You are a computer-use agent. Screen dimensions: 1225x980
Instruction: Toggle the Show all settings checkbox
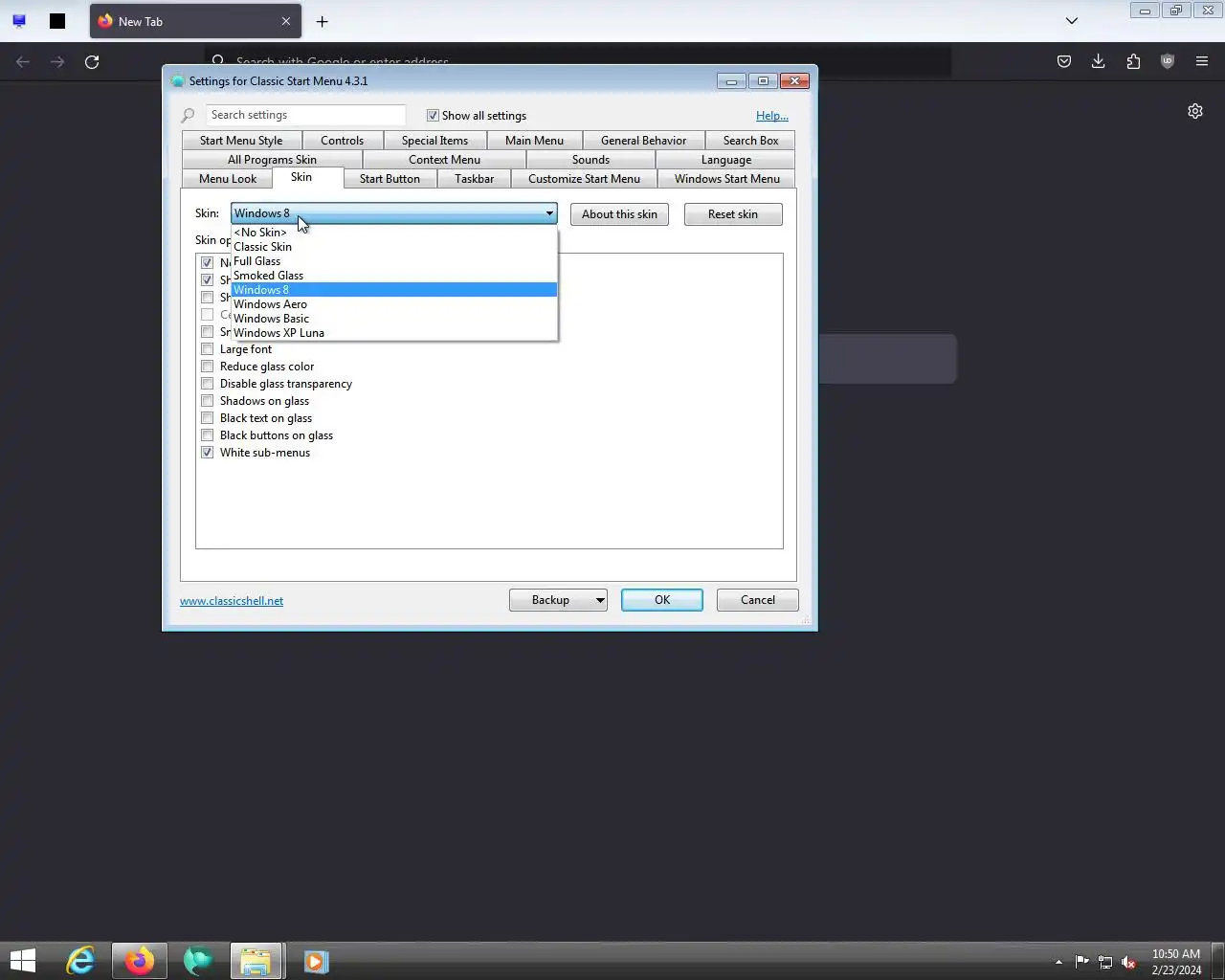click(433, 116)
